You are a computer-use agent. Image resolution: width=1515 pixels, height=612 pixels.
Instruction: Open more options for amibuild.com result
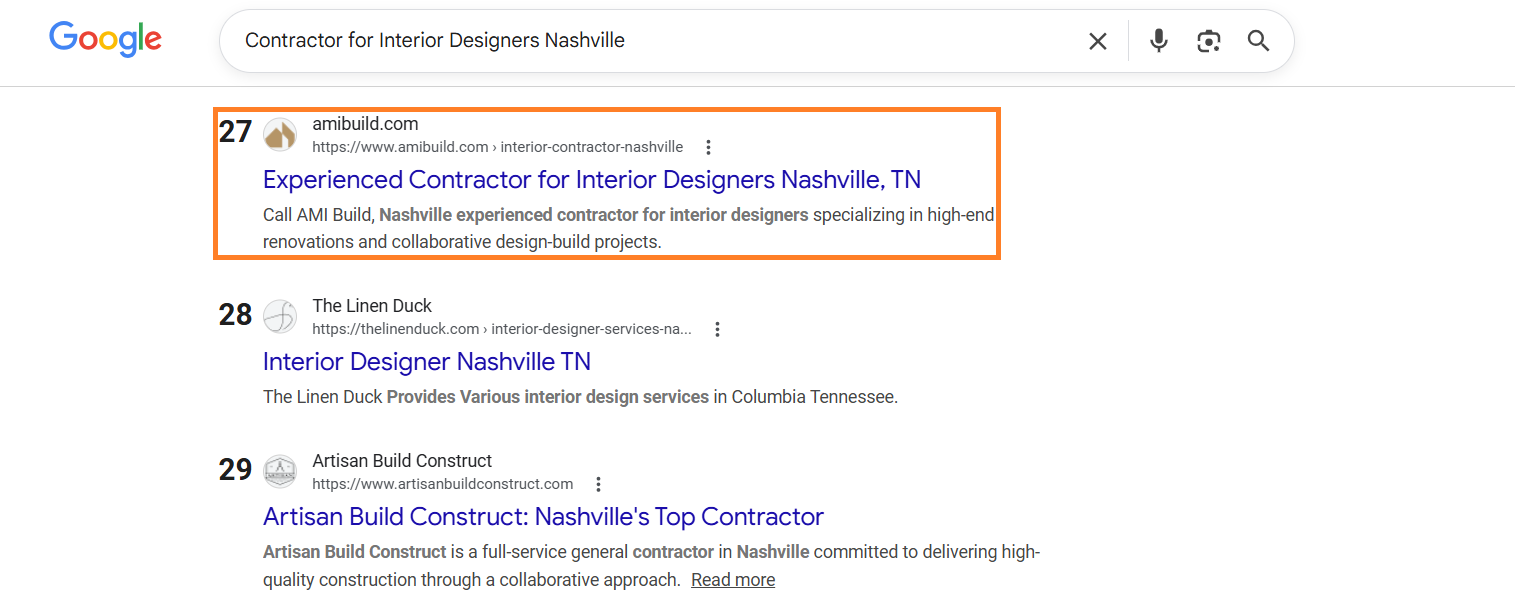(708, 147)
